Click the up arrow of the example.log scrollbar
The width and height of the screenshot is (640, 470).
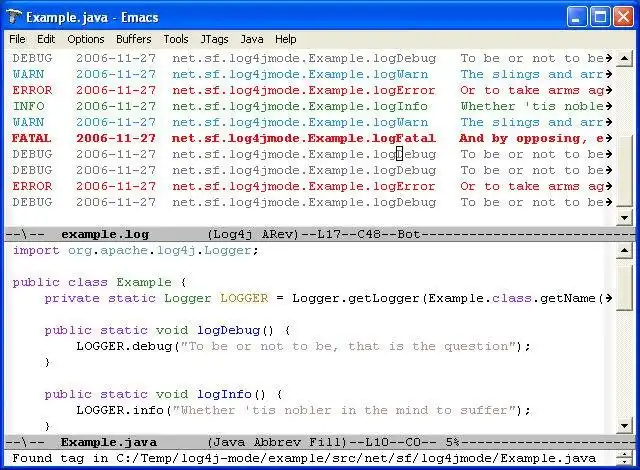coord(624,58)
